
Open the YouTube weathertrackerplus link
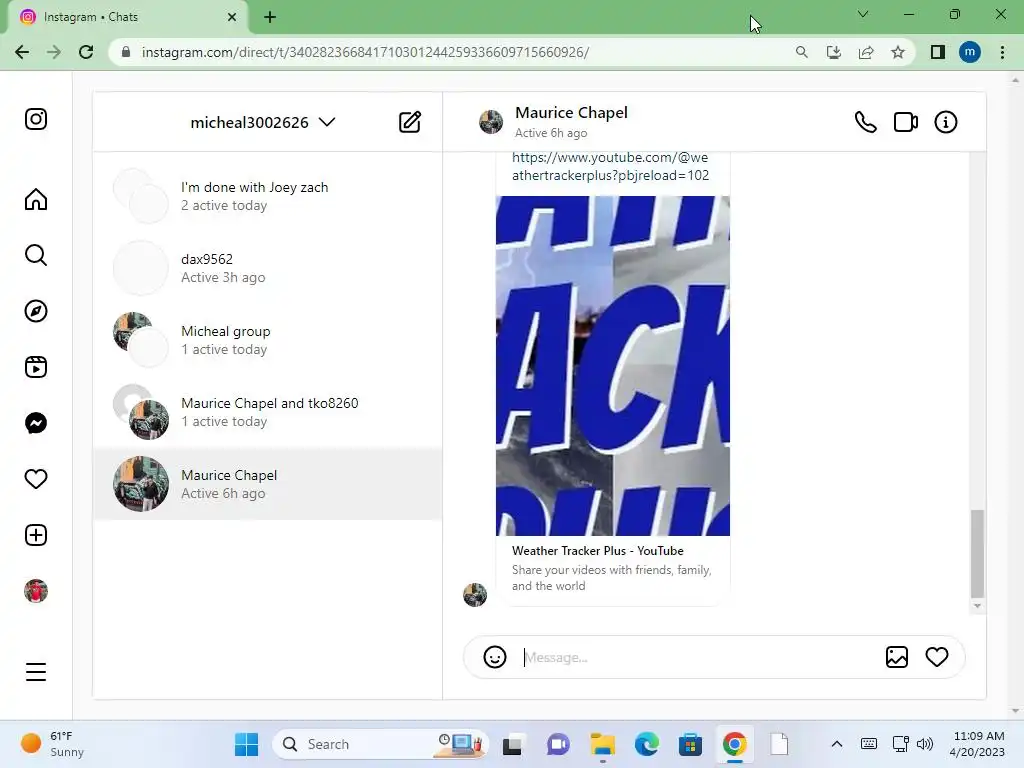coord(610,167)
